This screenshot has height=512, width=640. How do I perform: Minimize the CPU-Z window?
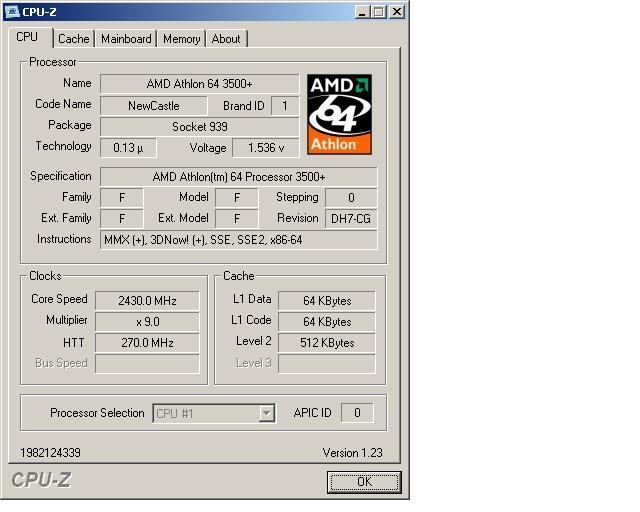(362, 11)
